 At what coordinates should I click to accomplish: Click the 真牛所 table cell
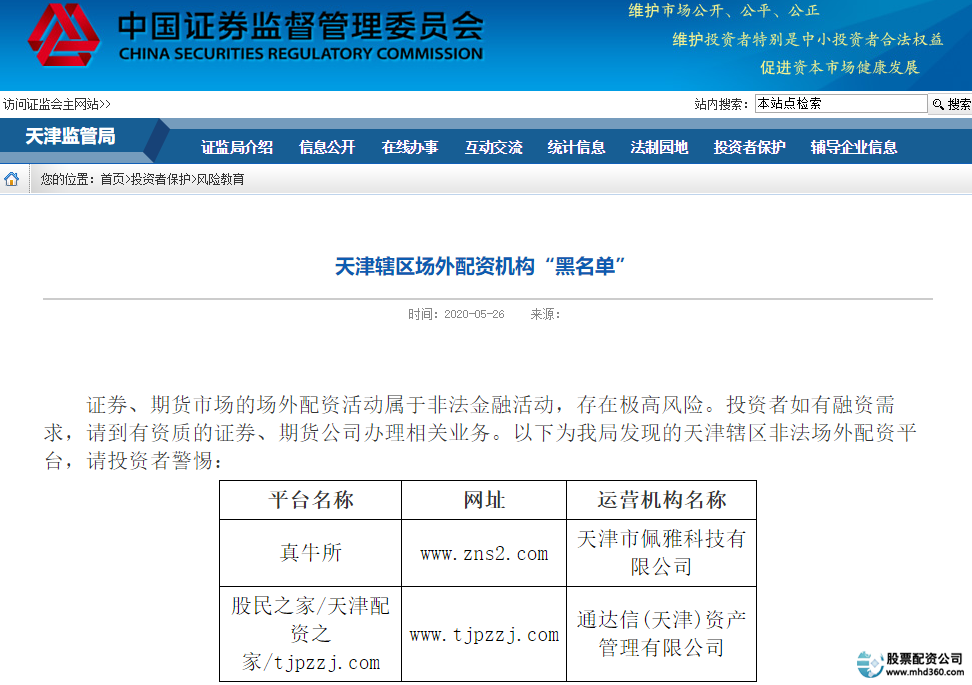pyautogui.click(x=311, y=553)
